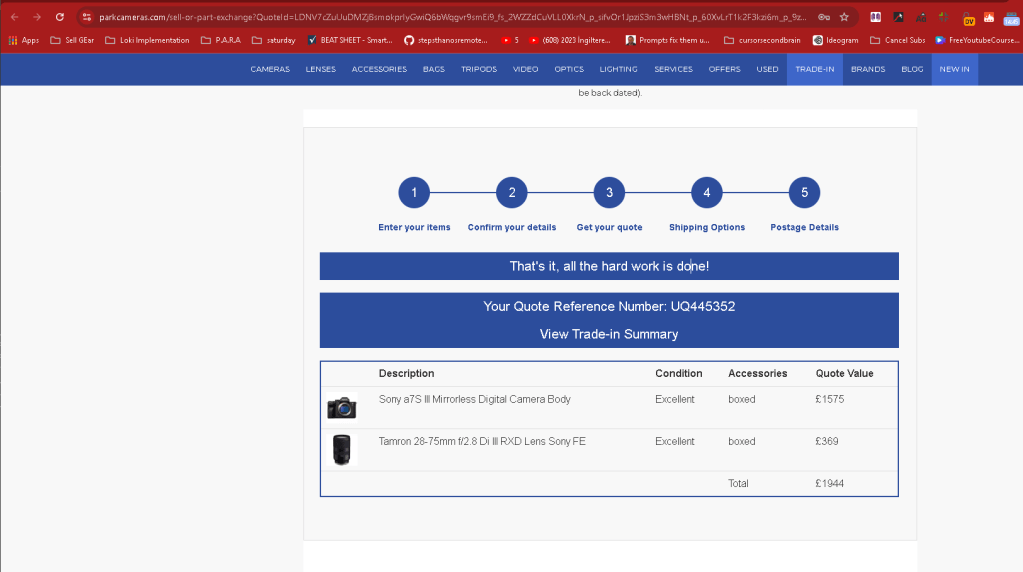Click Sony a7S III Mirrorless Digital Camera Body
Image resolution: width=1023 pixels, height=572 pixels.
474,399
